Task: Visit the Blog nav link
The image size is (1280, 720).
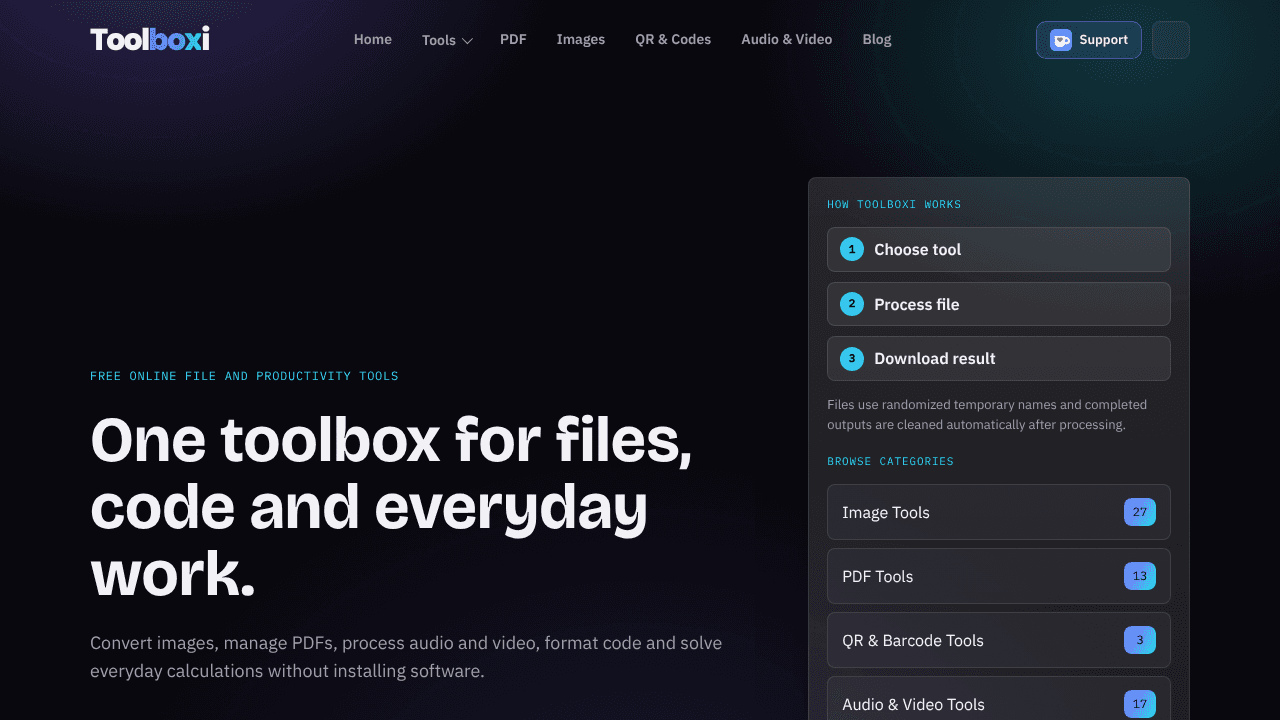Action: click(x=877, y=40)
